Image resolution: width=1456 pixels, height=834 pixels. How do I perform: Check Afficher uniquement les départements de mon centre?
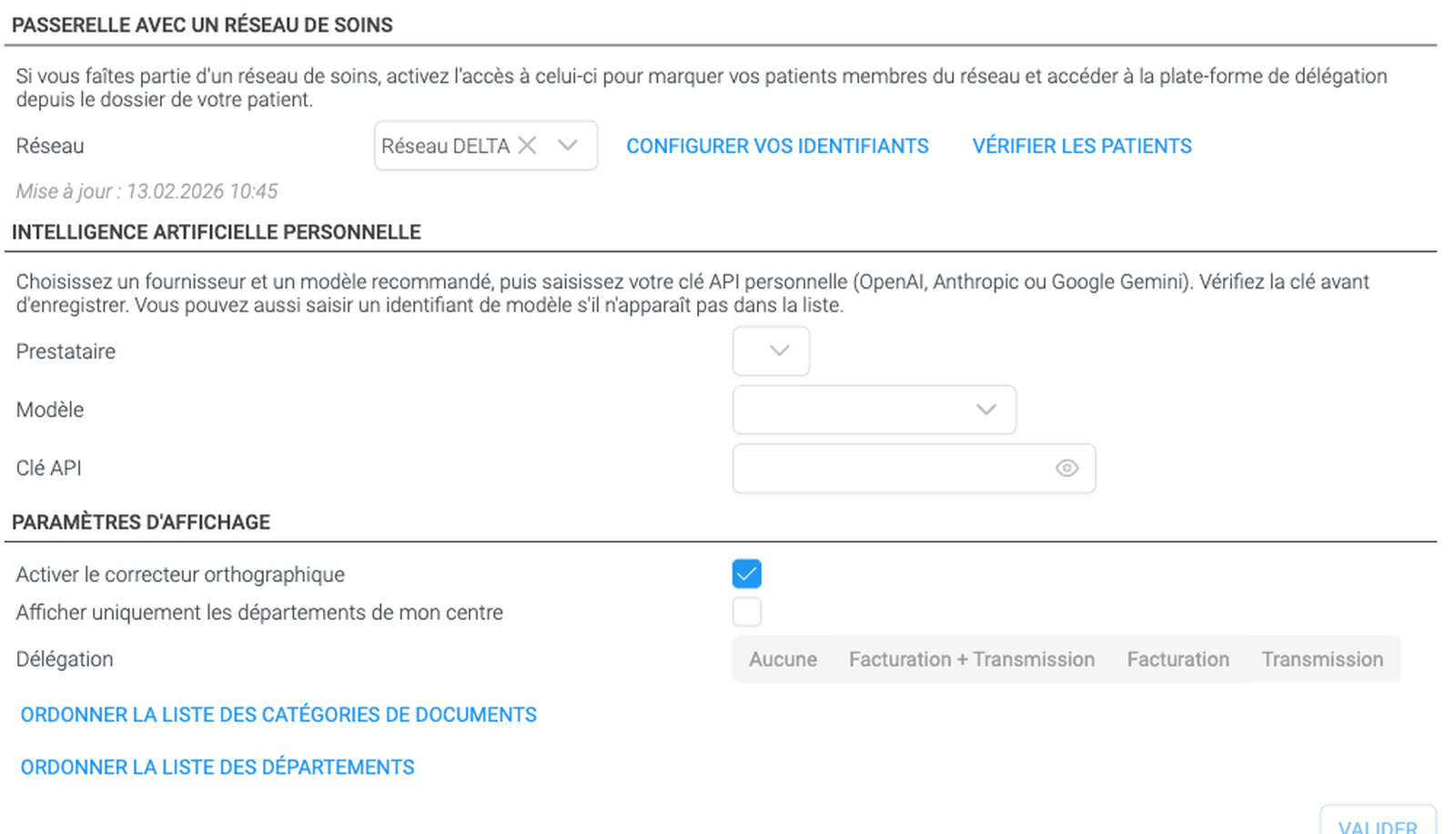747,612
